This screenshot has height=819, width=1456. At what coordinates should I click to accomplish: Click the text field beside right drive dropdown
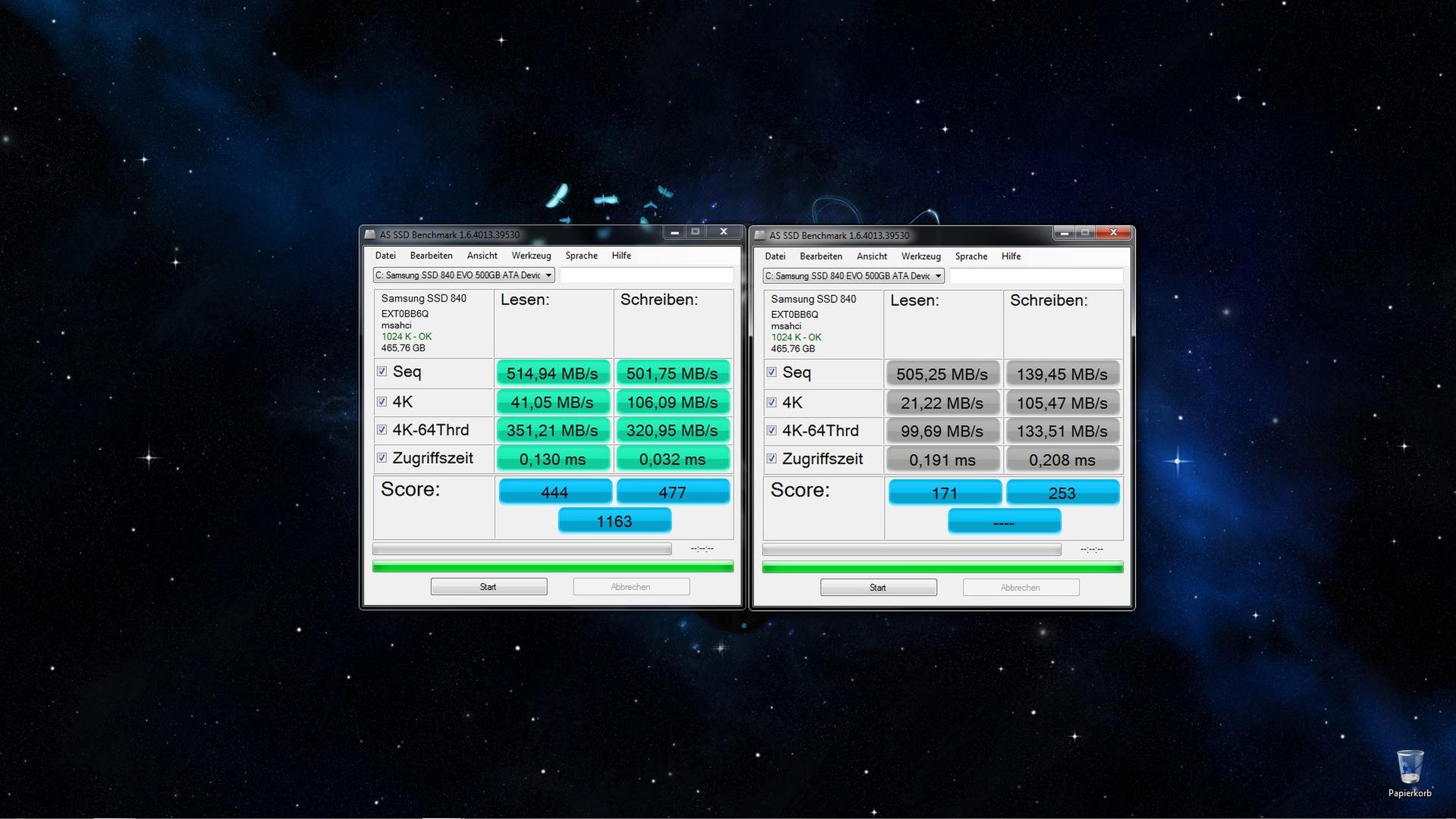[x=1036, y=276]
